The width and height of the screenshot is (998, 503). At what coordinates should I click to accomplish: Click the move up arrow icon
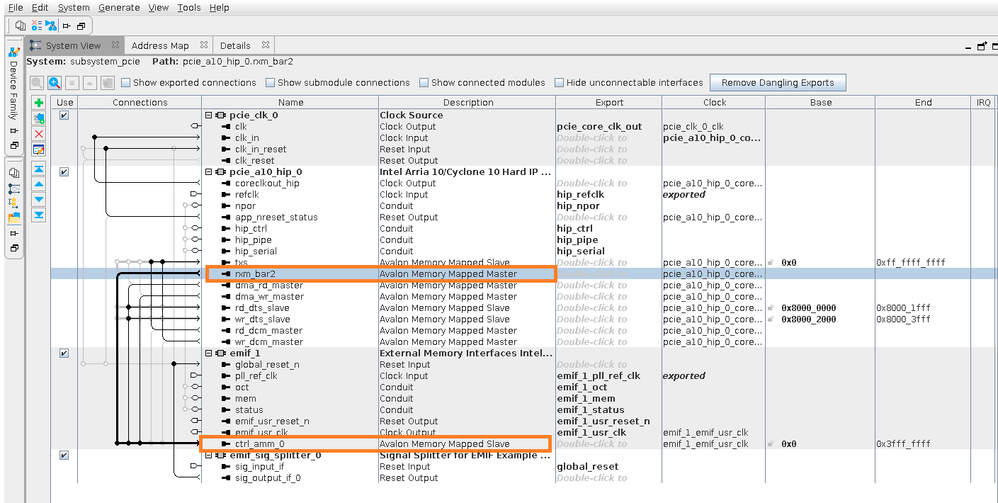[39, 184]
